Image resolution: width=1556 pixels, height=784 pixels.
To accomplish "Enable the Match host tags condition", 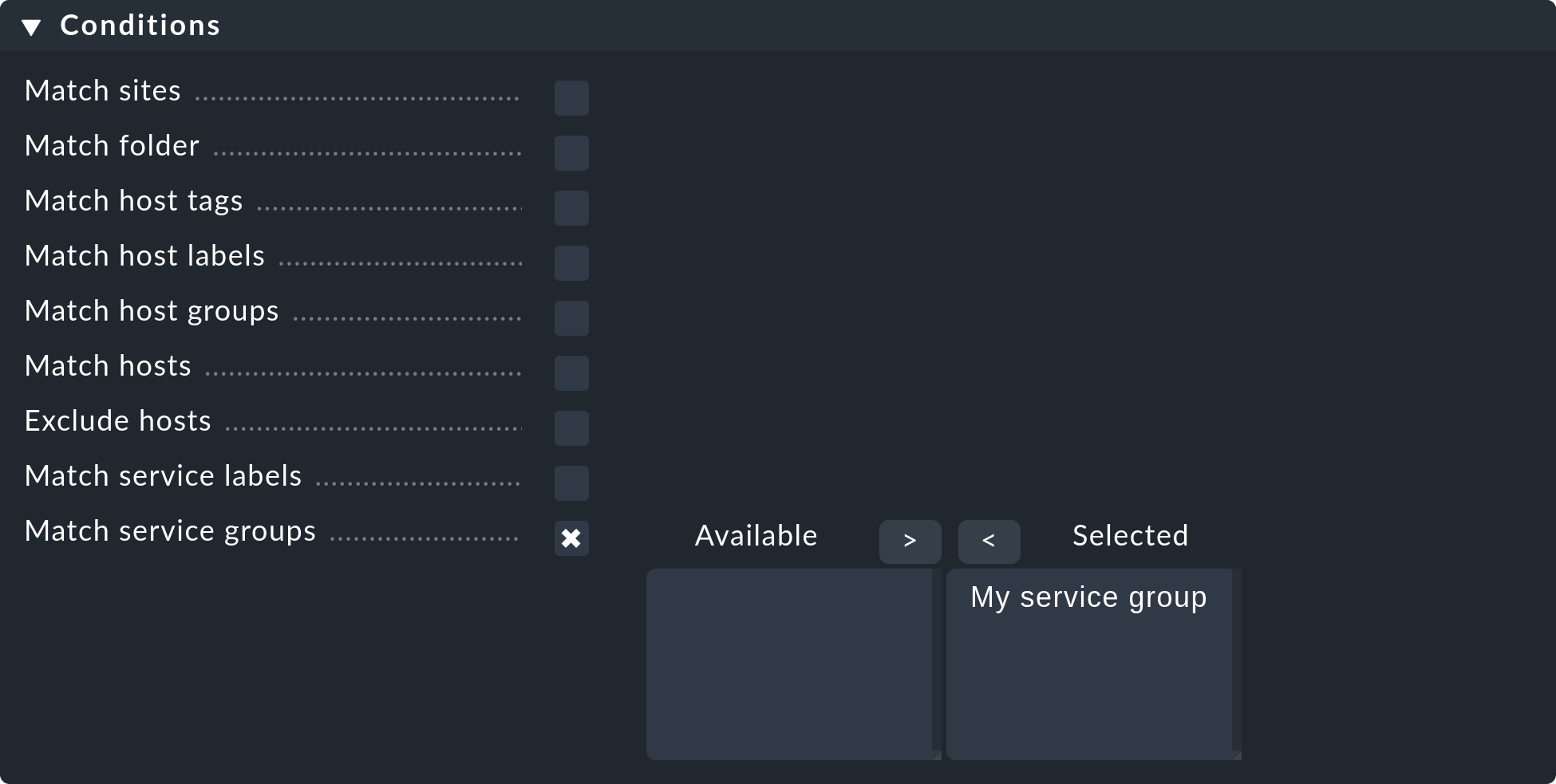I will [x=571, y=207].
